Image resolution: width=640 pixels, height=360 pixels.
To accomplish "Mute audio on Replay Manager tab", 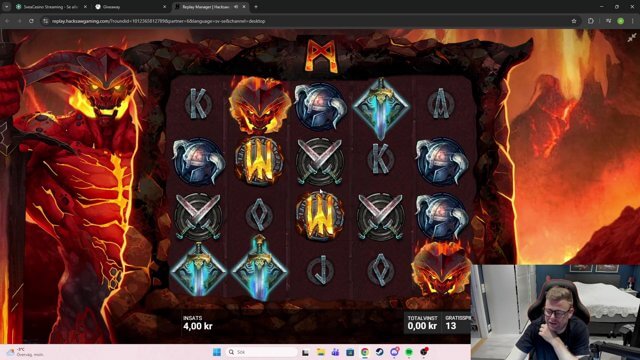I will [236, 7].
